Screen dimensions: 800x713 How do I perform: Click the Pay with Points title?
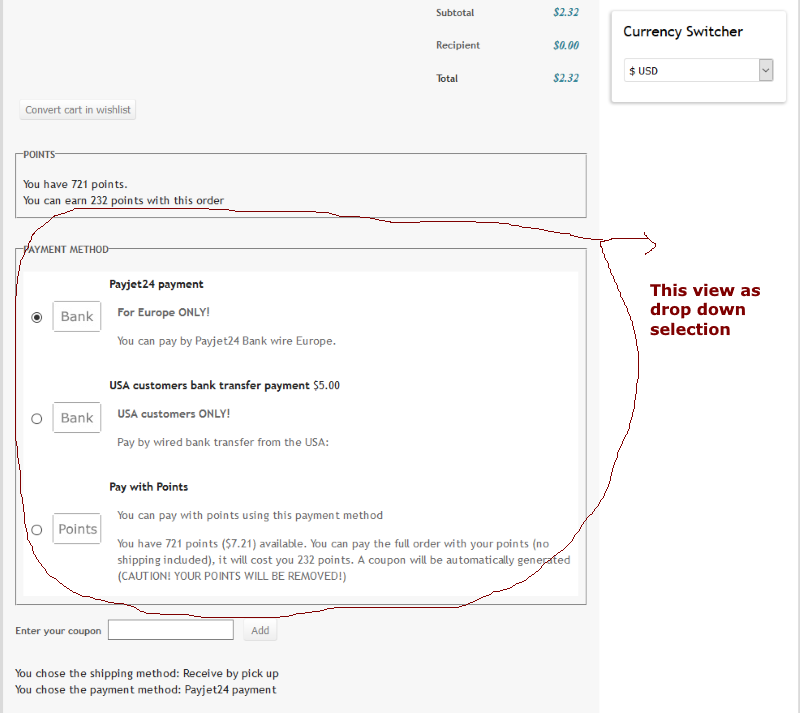[148, 487]
